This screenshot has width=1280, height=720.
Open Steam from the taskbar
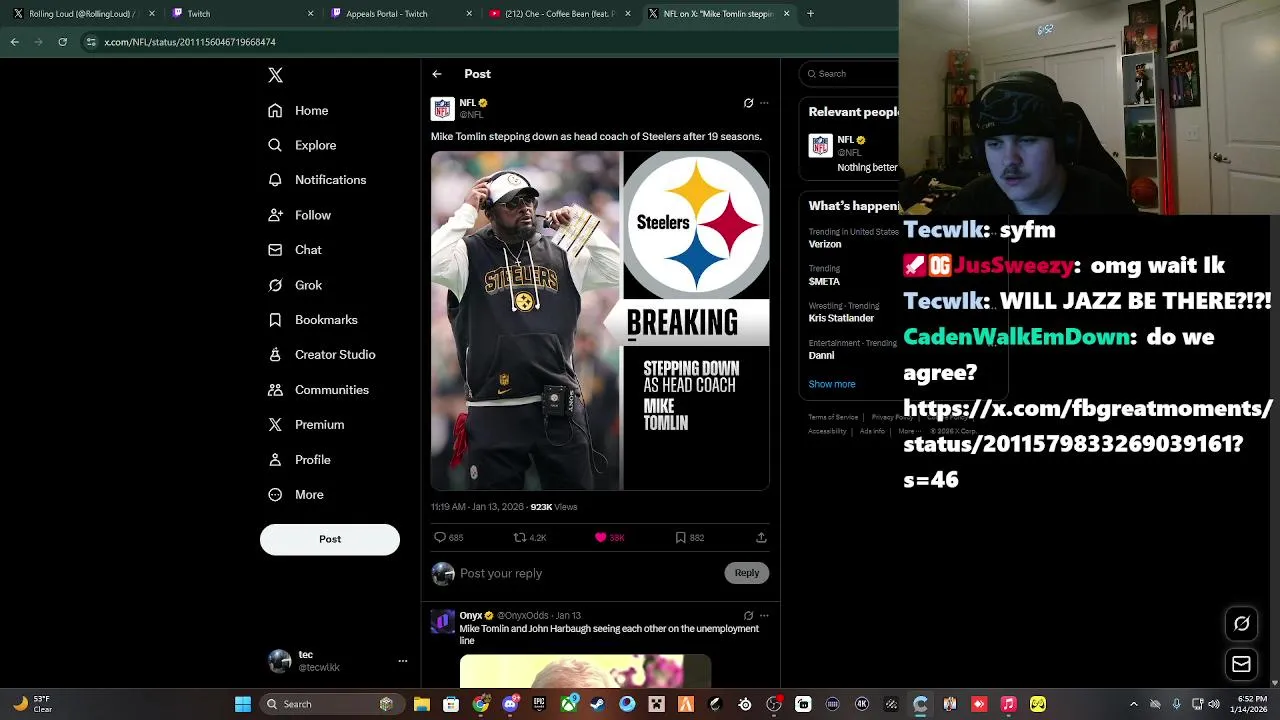click(x=597, y=704)
